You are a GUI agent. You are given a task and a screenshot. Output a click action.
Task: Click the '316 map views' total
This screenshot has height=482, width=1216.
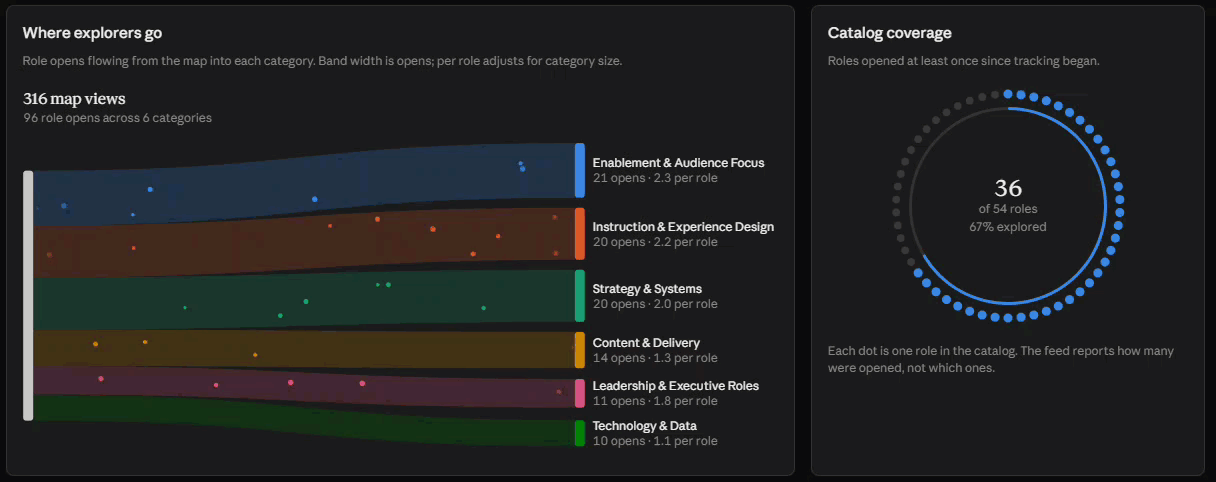pyautogui.click(x=74, y=99)
